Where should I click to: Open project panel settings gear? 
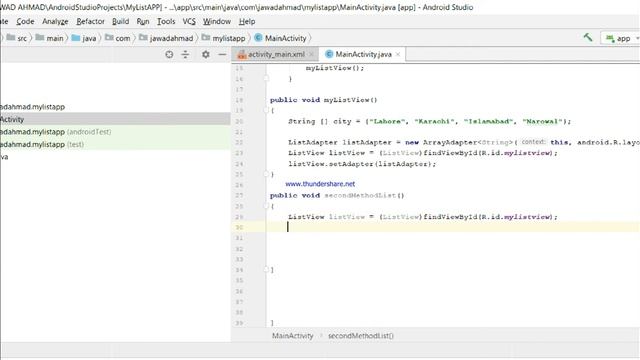(206, 54)
